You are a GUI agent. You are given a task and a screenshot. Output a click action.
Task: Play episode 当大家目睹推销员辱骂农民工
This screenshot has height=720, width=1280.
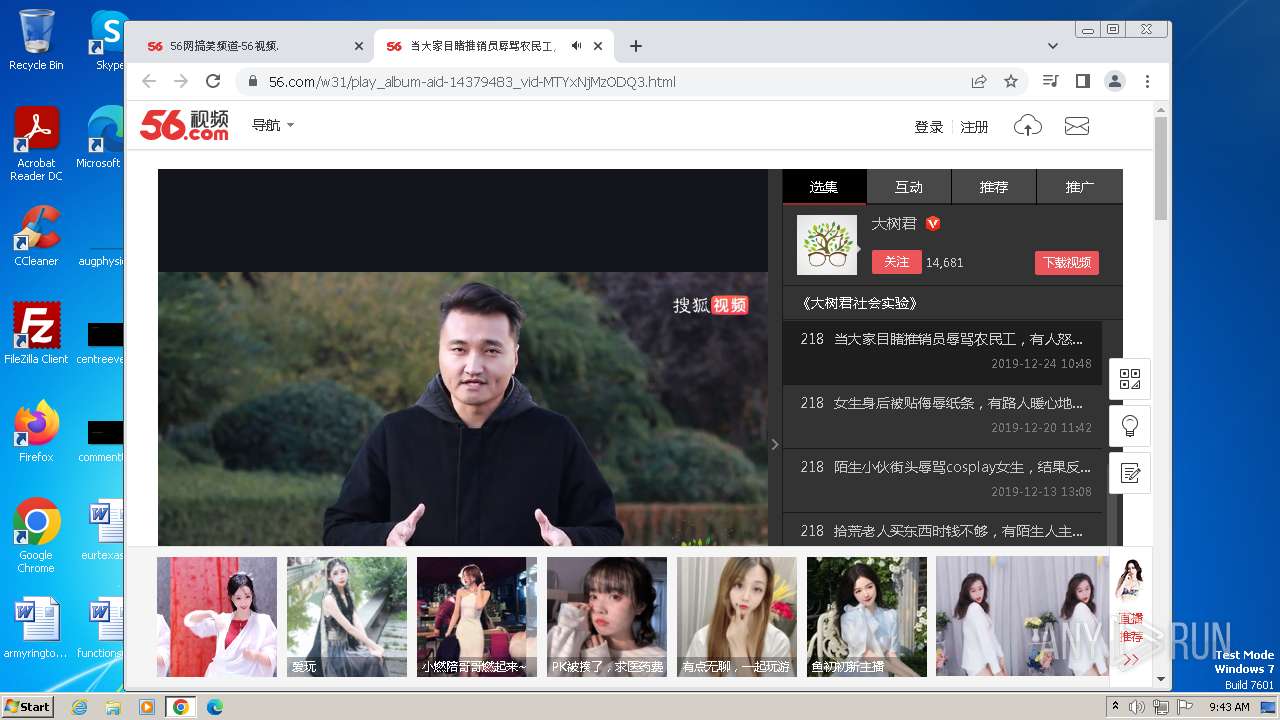942,351
